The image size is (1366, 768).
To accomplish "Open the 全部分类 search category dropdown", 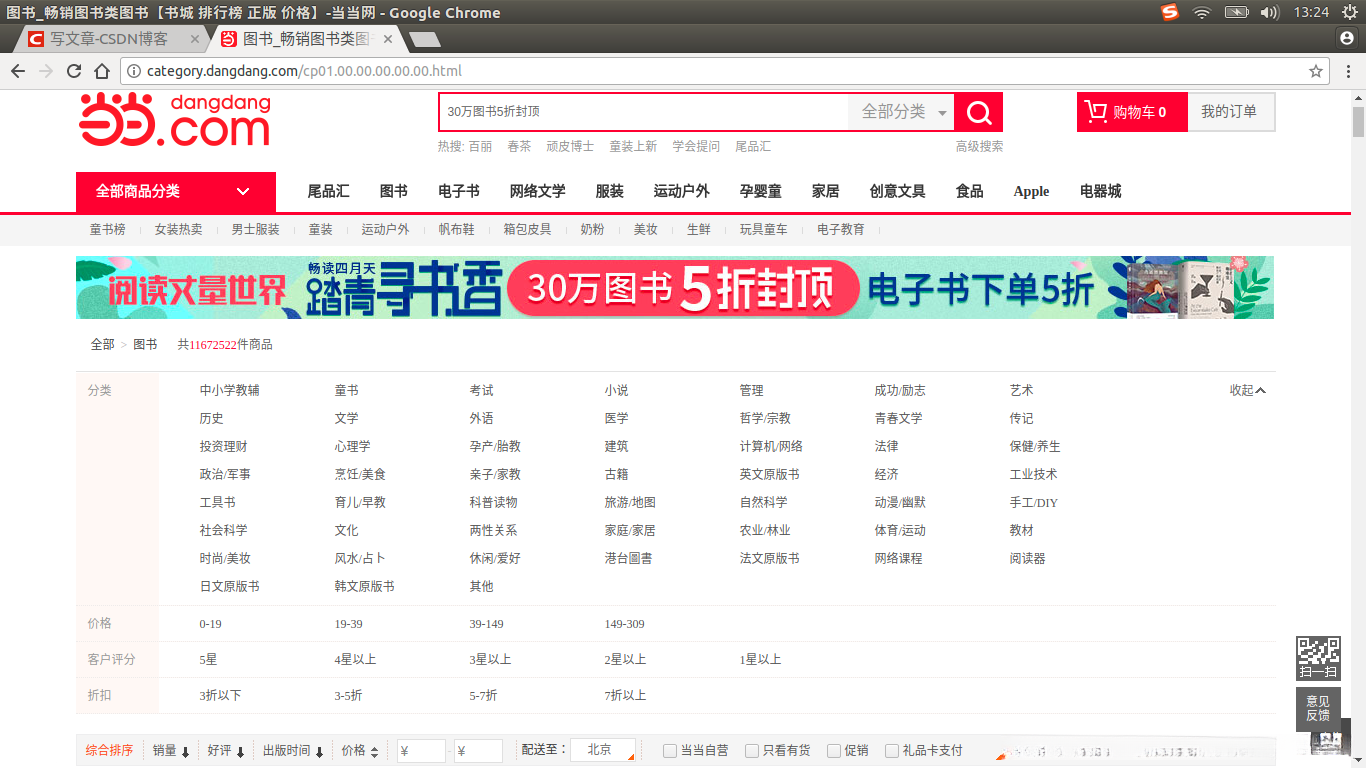I will coord(901,112).
